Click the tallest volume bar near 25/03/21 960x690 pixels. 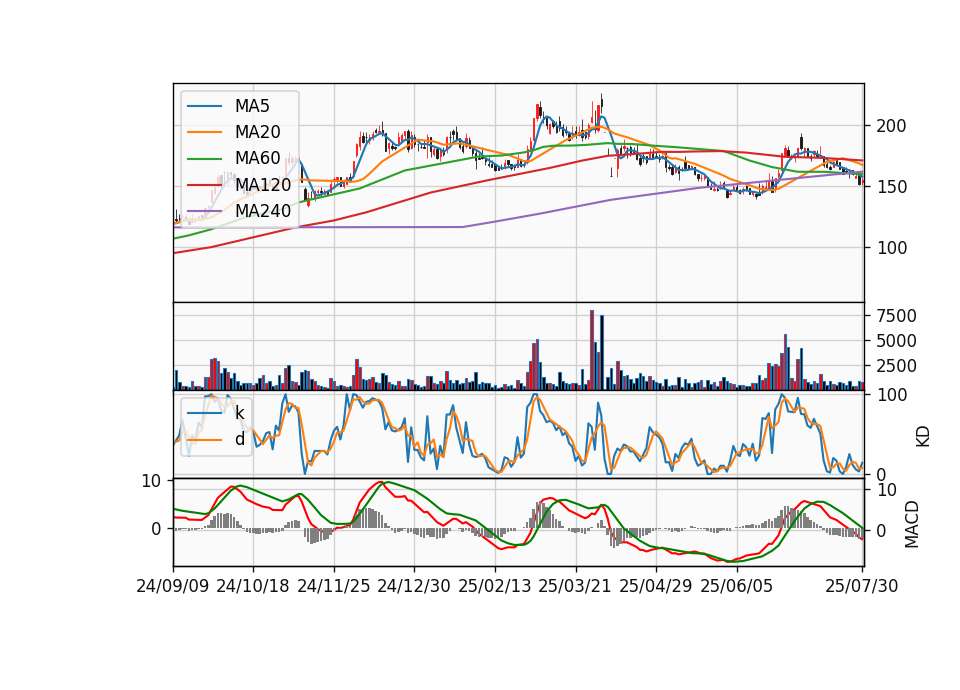[x=592, y=350]
